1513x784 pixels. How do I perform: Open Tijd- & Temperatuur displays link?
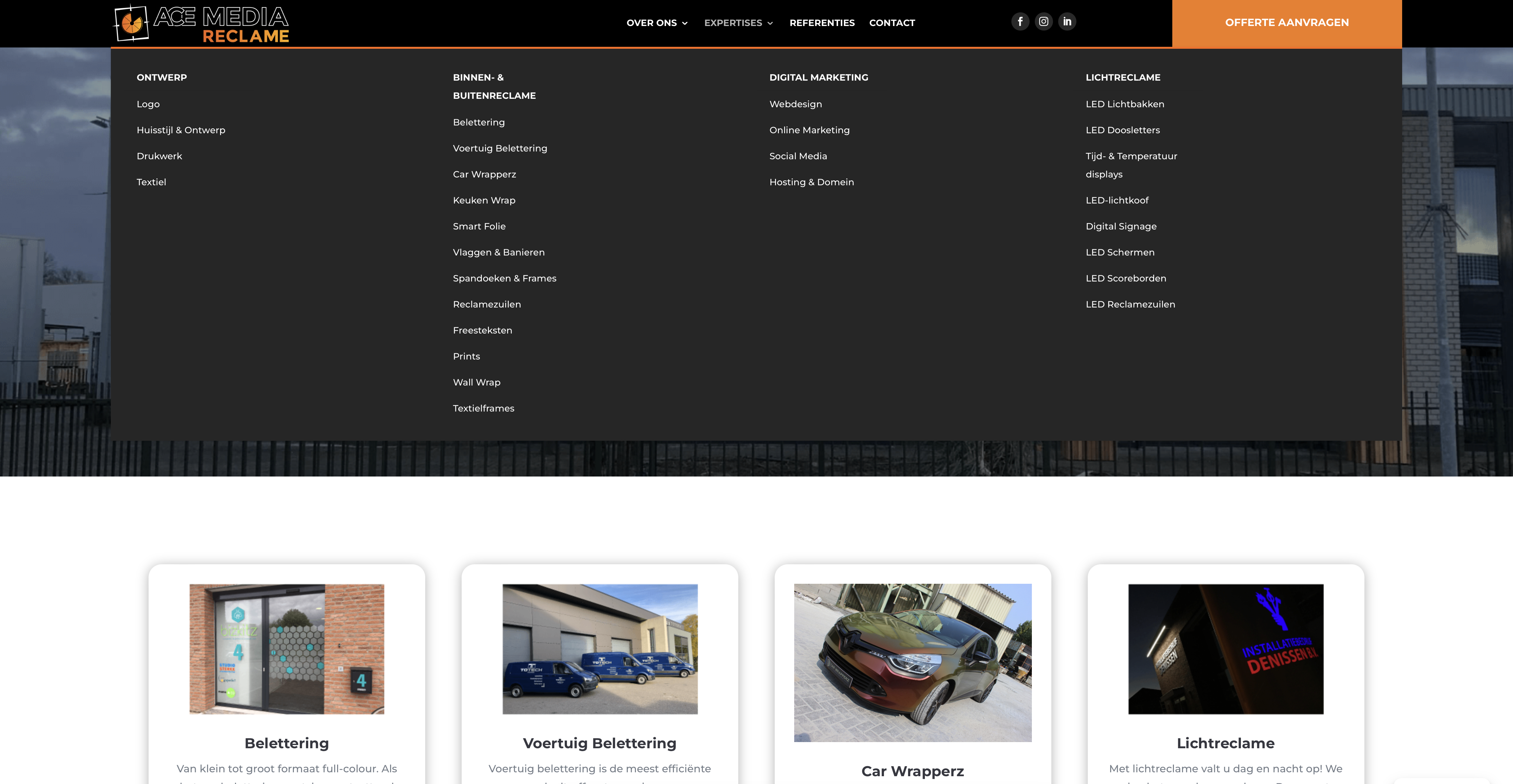1131,165
